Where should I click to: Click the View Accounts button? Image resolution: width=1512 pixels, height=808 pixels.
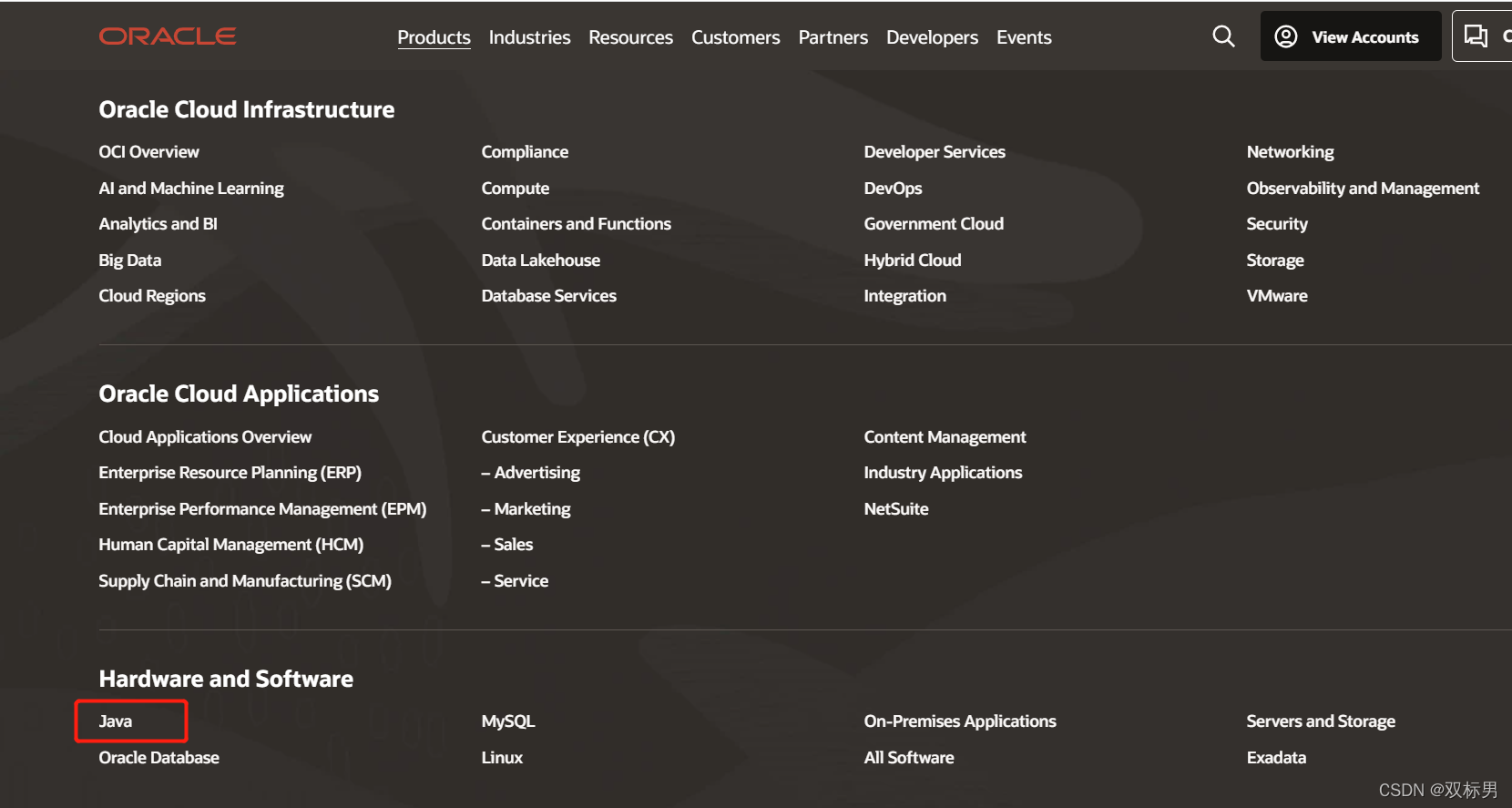pos(1350,36)
